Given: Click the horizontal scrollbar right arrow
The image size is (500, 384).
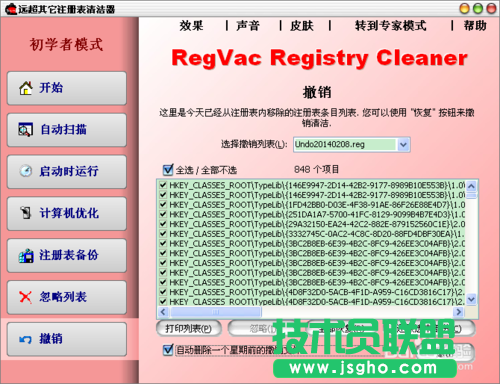Looking at the screenshot, I should 459,312.
